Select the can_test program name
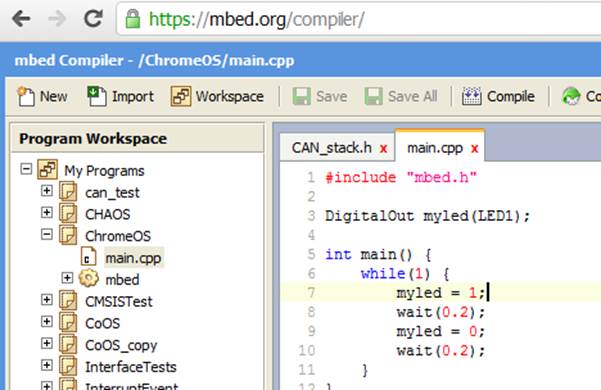601x390 pixels. [x=112, y=193]
